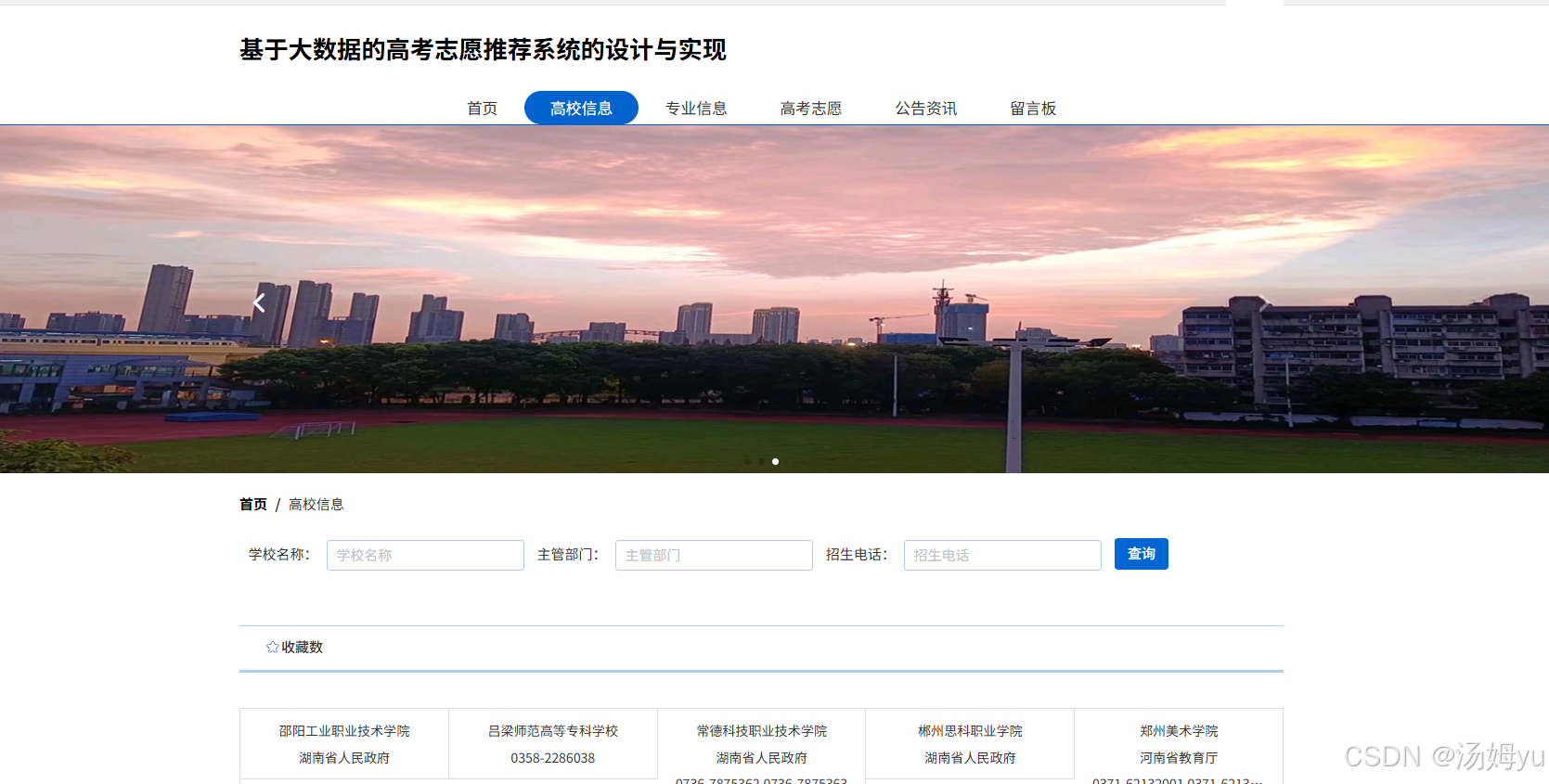Select the active third carousel dot
Image resolution: width=1549 pixels, height=784 pixels.
tap(775, 461)
